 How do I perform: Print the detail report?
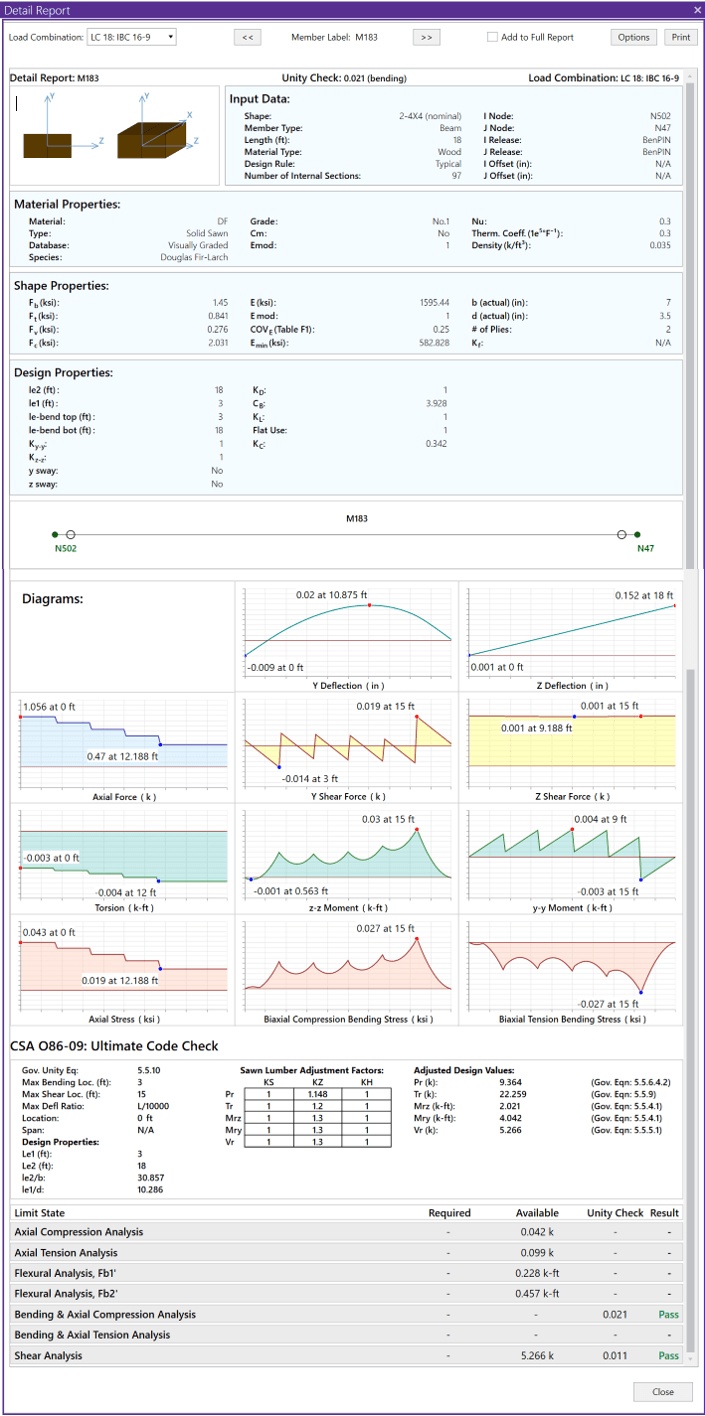680,37
